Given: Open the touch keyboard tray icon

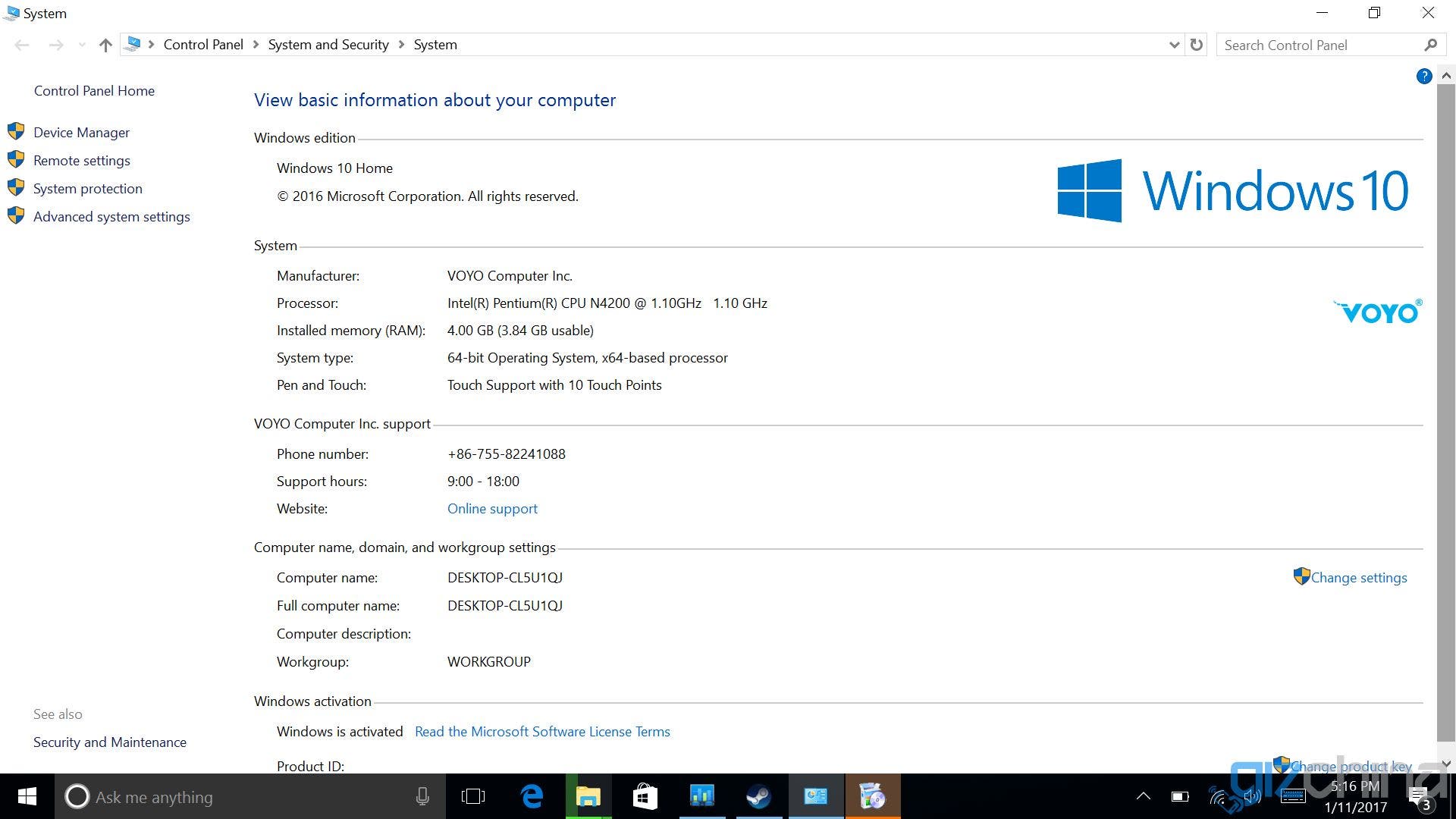Looking at the screenshot, I should (1293, 796).
